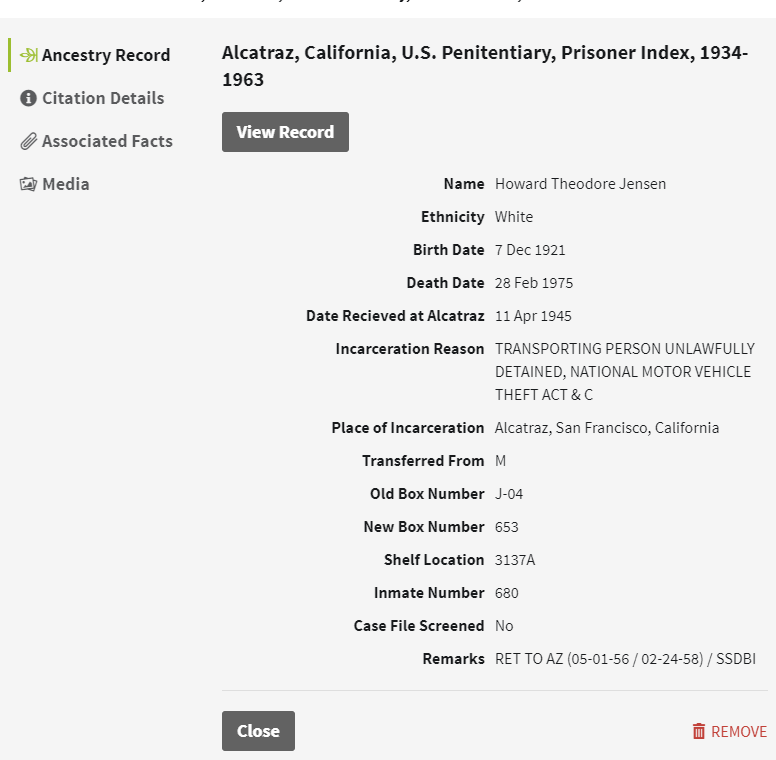776x760 pixels.
Task: Click the name Howard Theodore Jensen
Action: tap(581, 184)
